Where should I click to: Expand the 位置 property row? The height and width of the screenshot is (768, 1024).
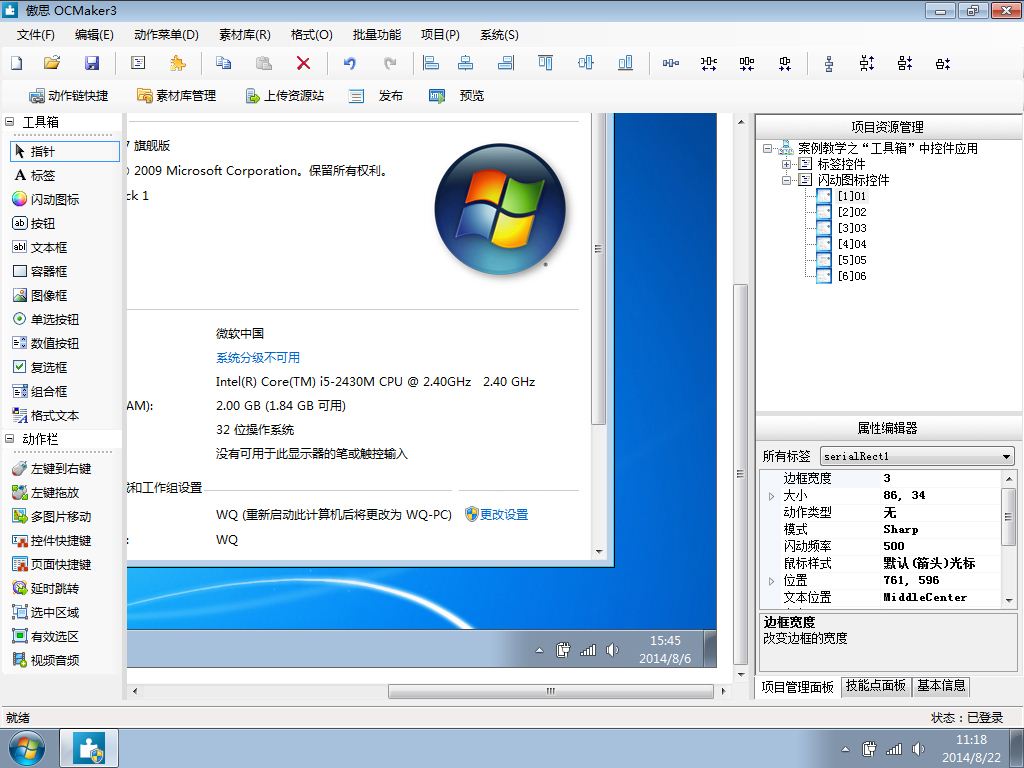(x=771, y=581)
